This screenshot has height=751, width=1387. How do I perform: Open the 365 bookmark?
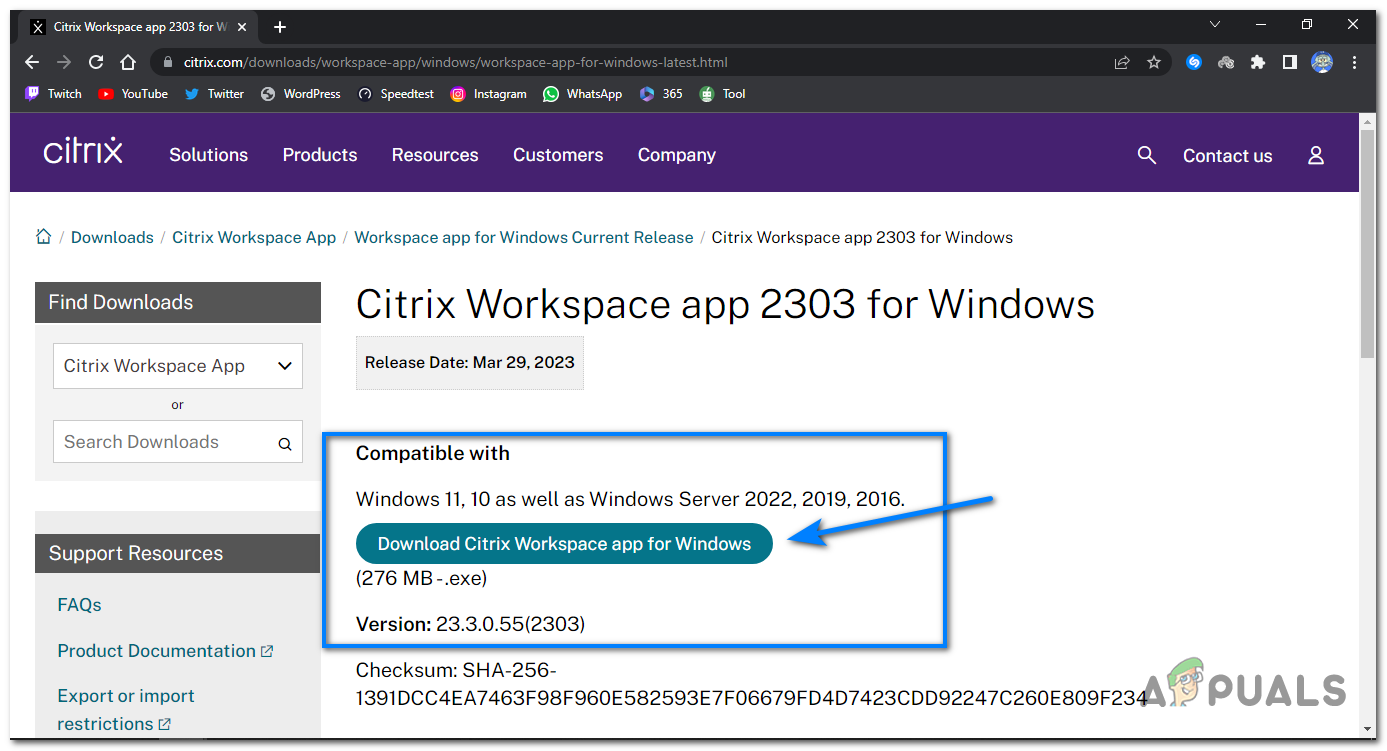click(x=661, y=94)
